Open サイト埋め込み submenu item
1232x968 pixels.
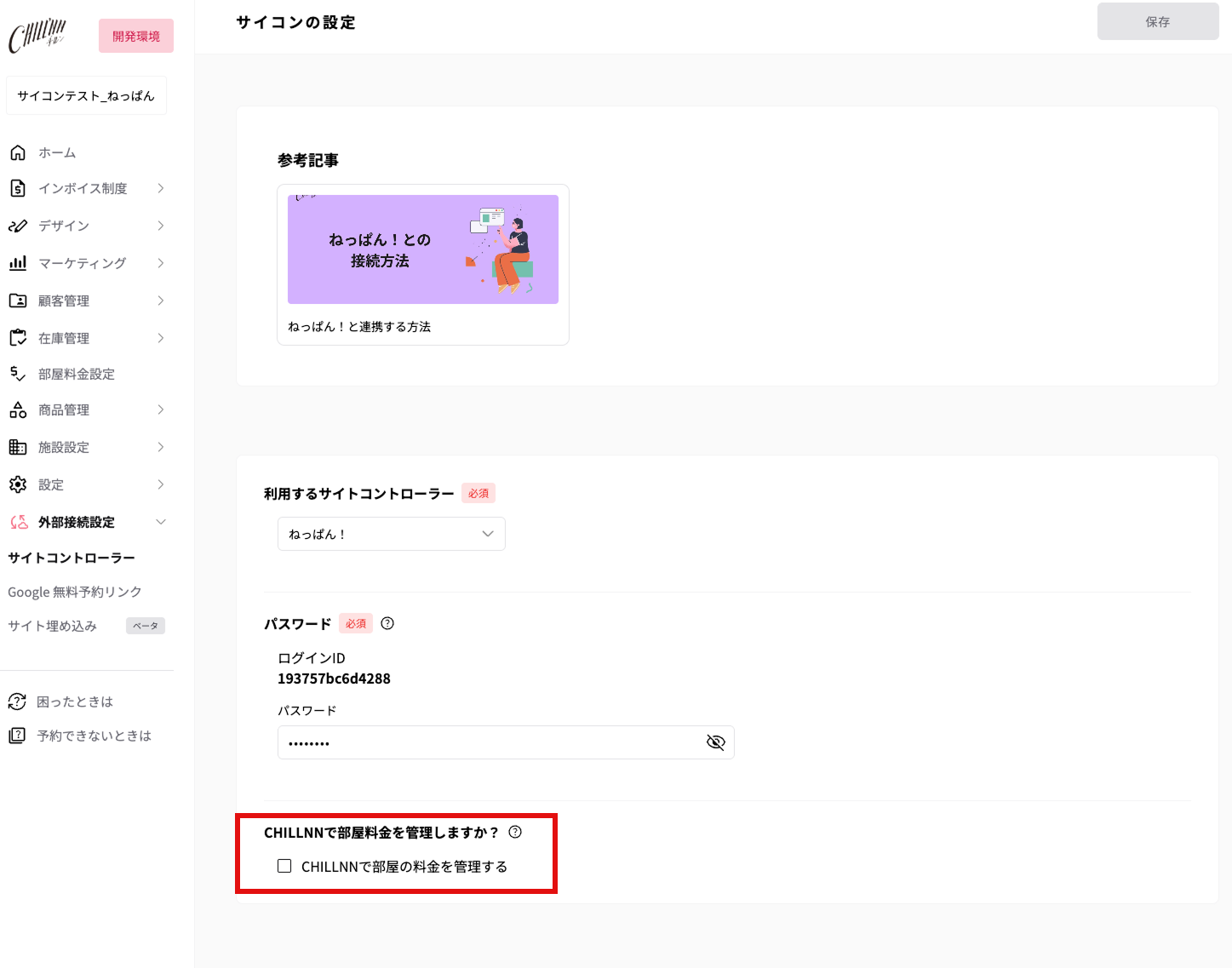[x=53, y=626]
